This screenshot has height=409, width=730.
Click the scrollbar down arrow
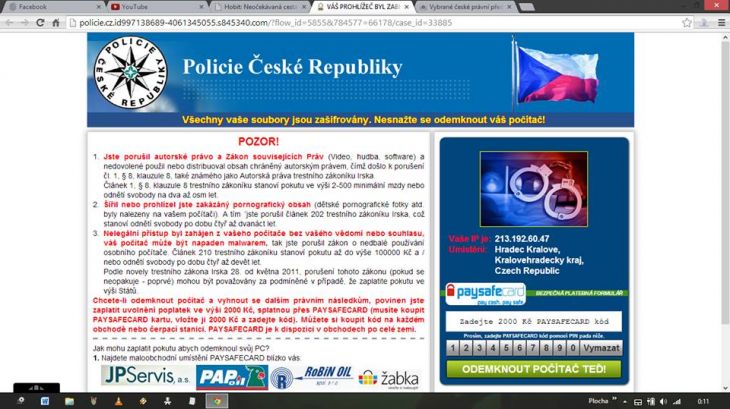[725, 389]
